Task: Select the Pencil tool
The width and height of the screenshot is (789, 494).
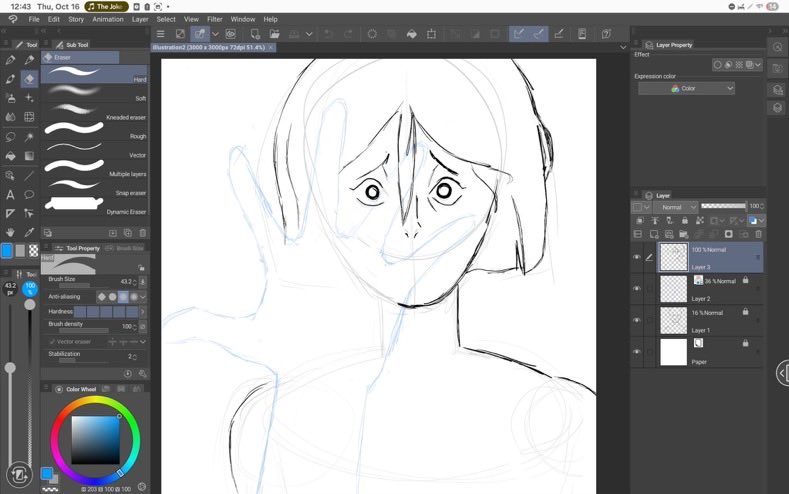Action: 29,60
